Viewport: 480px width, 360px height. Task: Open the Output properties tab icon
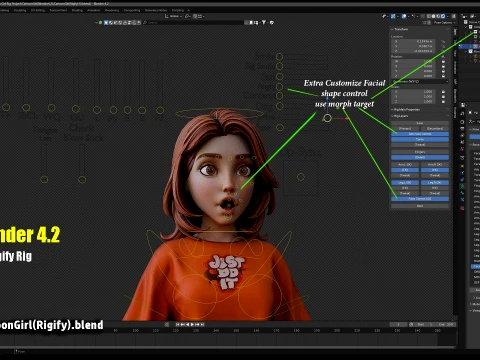pos(462,129)
